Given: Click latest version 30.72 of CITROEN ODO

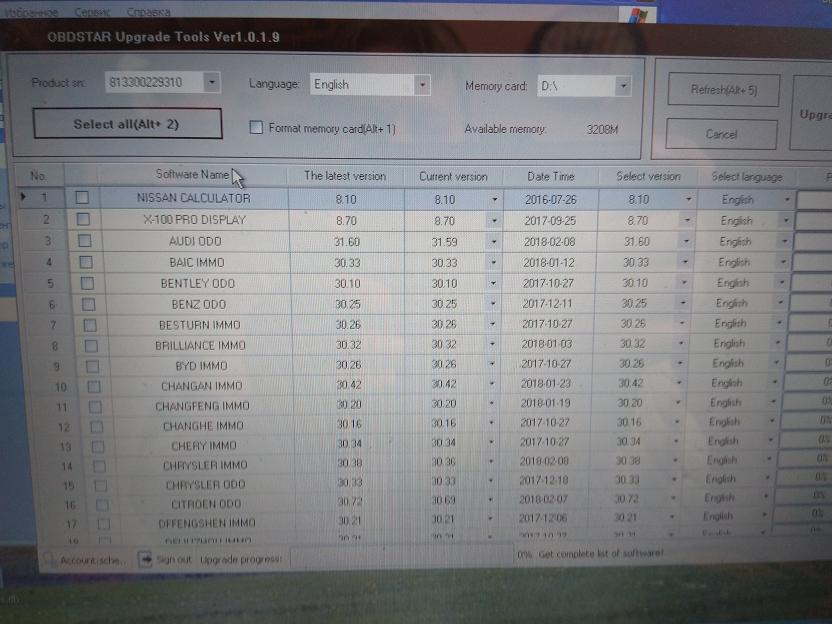Looking at the screenshot, I should coord(349,500).
